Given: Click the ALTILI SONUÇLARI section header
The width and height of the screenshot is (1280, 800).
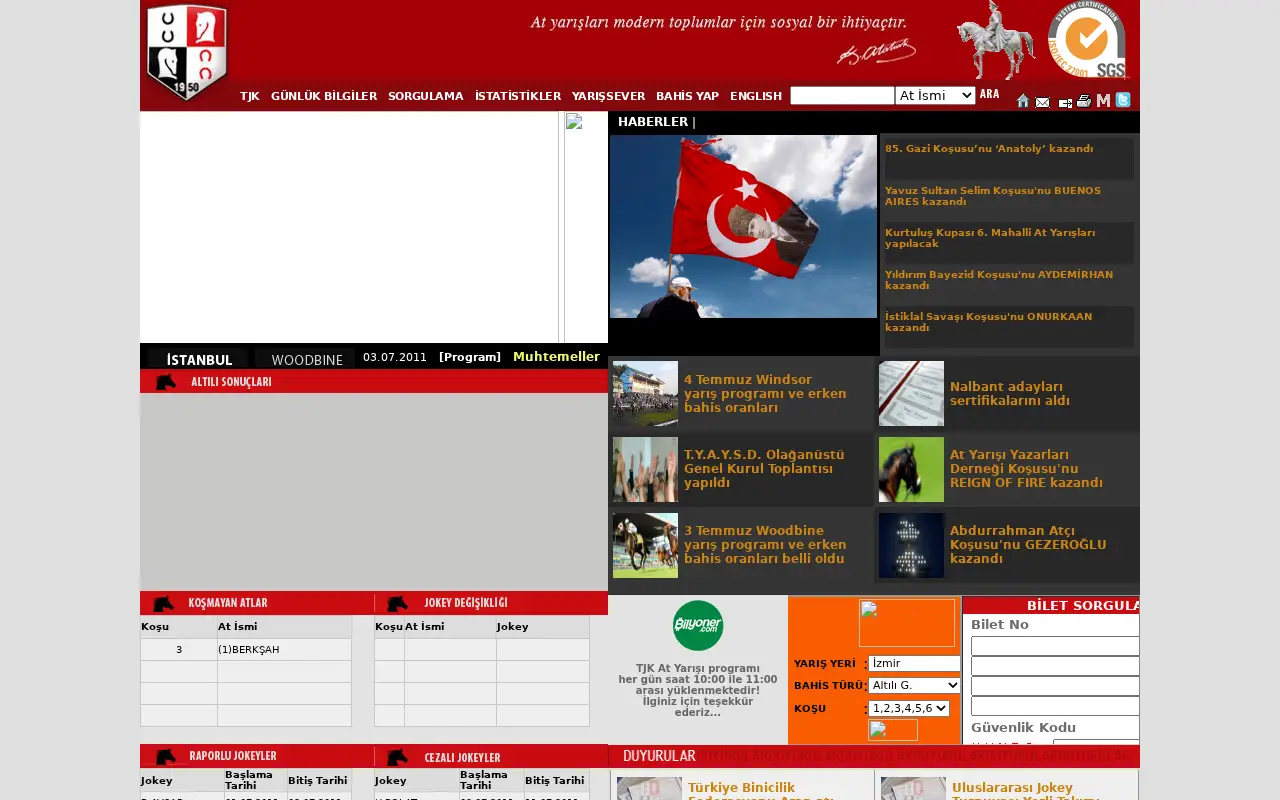Looking at the screenshot, I should click(374, 381).
